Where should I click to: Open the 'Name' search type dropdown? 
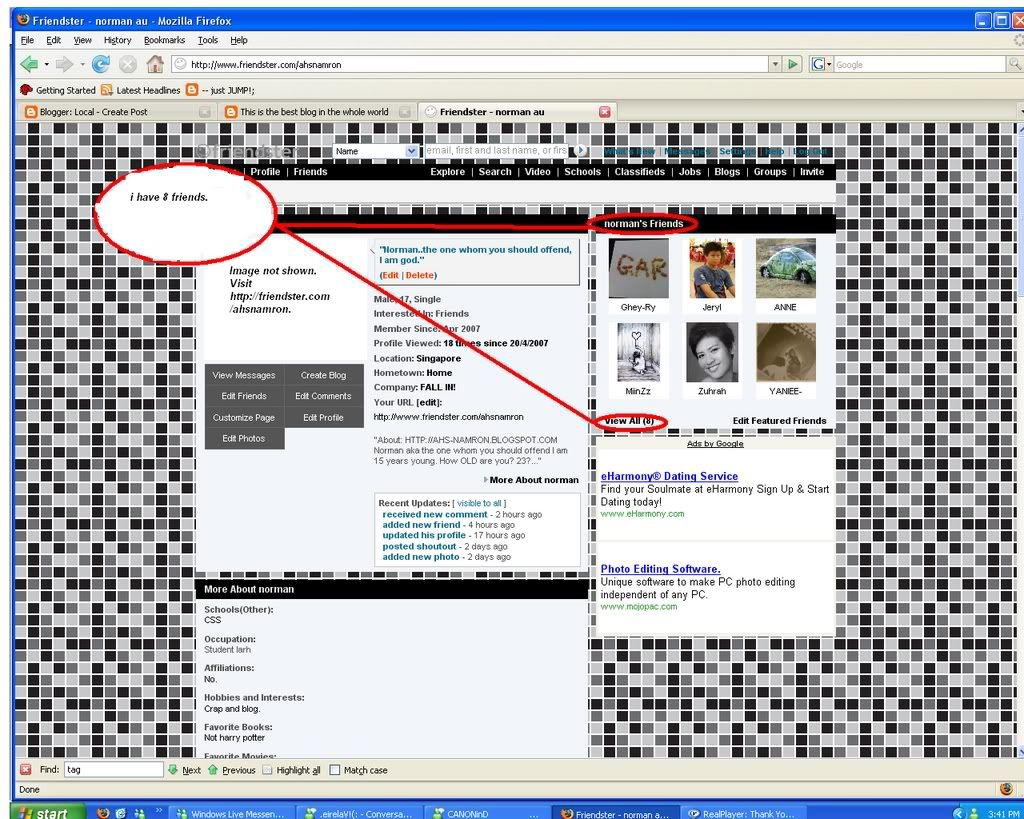376,151
